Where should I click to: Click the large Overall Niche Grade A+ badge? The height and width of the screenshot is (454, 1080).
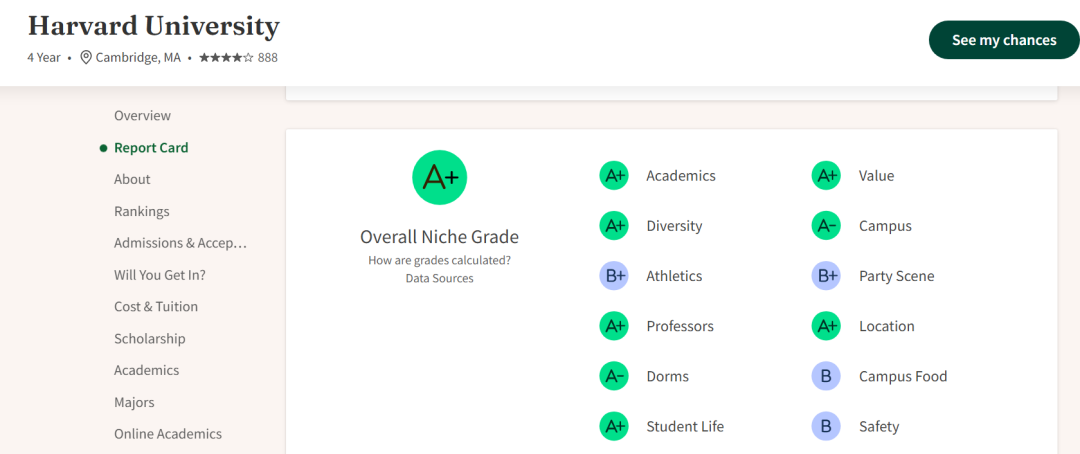(439, 178)
